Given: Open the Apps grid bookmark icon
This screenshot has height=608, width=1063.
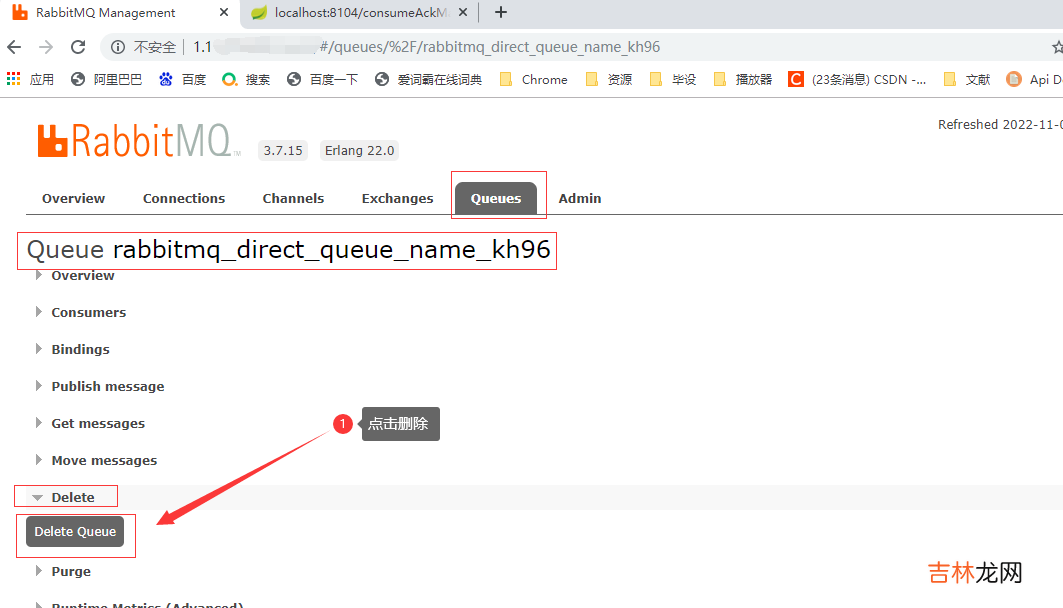Looking at the screenshot, I should tap(15, 79).
